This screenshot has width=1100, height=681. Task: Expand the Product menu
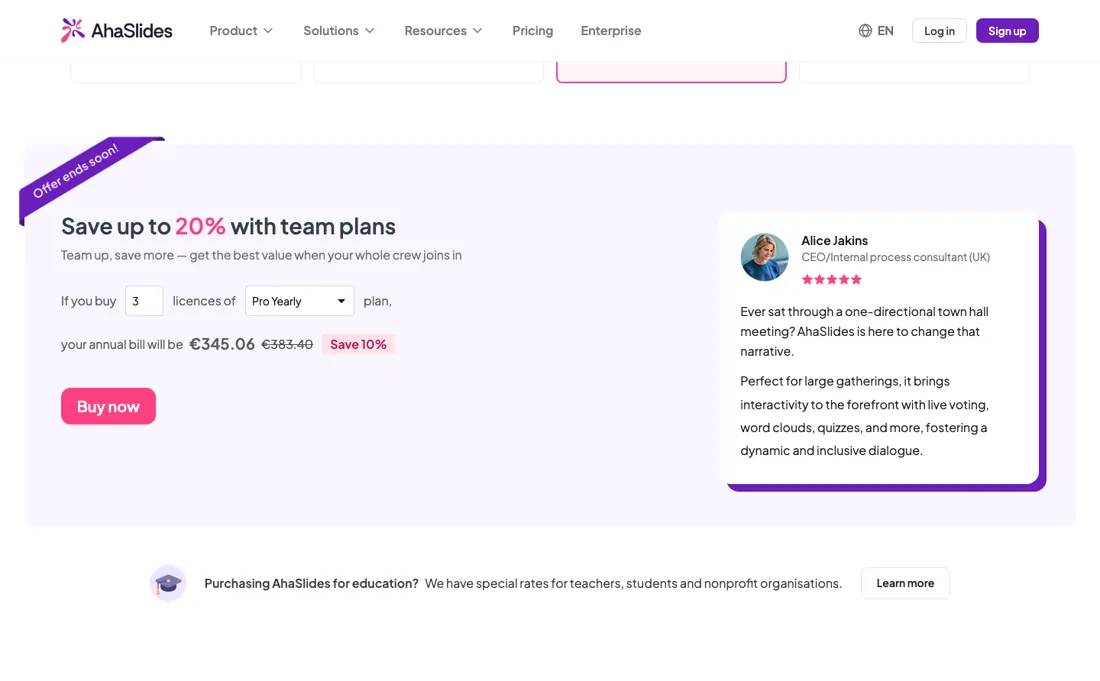pyautogui.click(x=241, y=30)
